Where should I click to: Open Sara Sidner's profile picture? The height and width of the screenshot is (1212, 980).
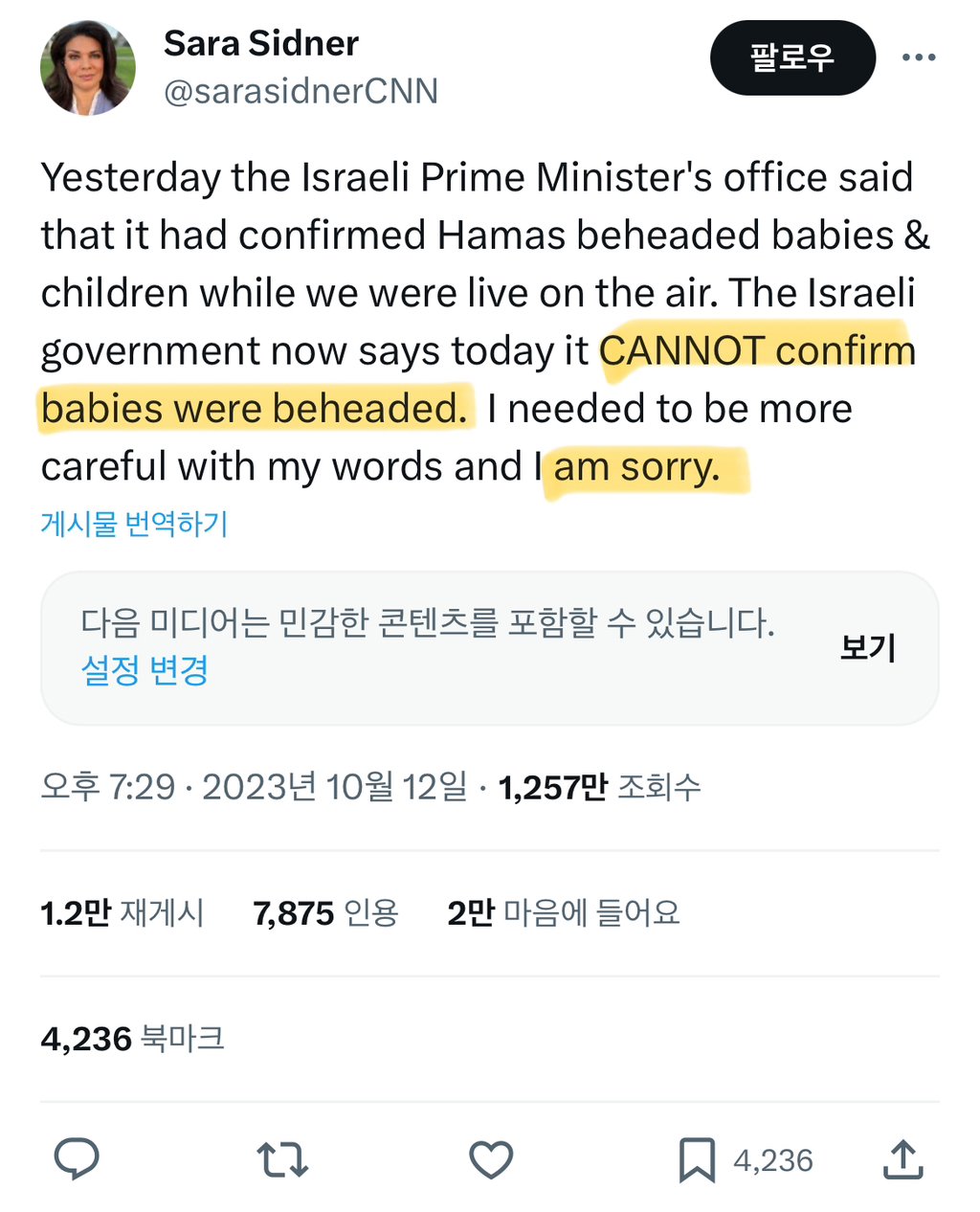(x=88, y=68)
